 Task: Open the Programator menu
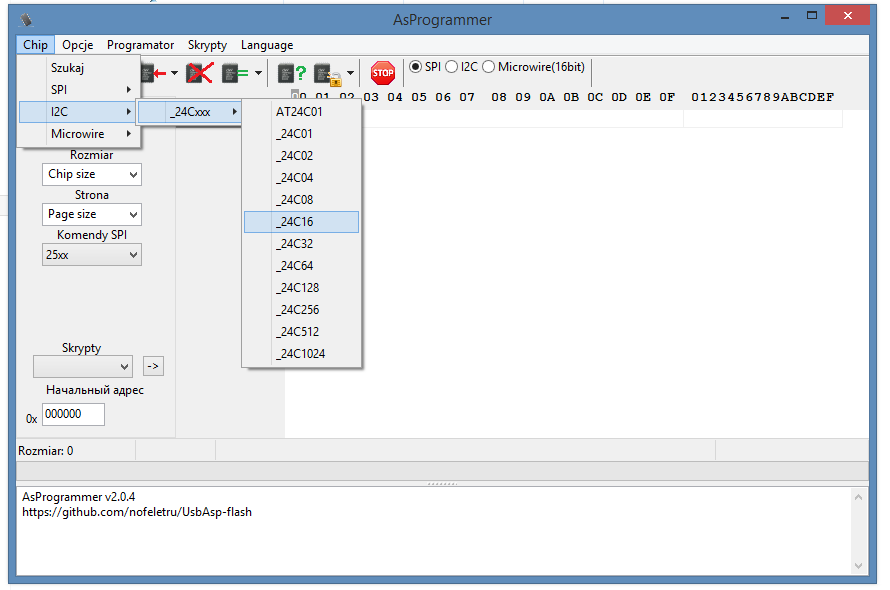pyautogui.click(x=140, y=45)
